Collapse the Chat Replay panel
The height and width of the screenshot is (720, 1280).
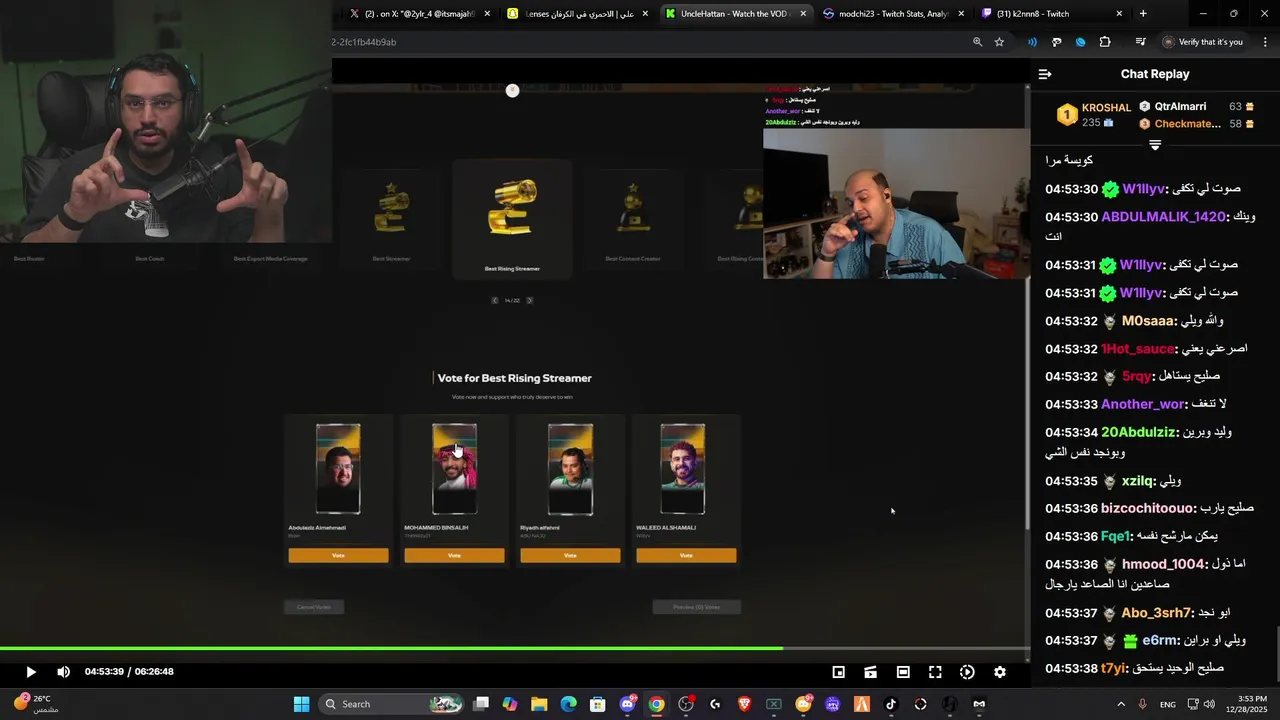click(1045, 74)
